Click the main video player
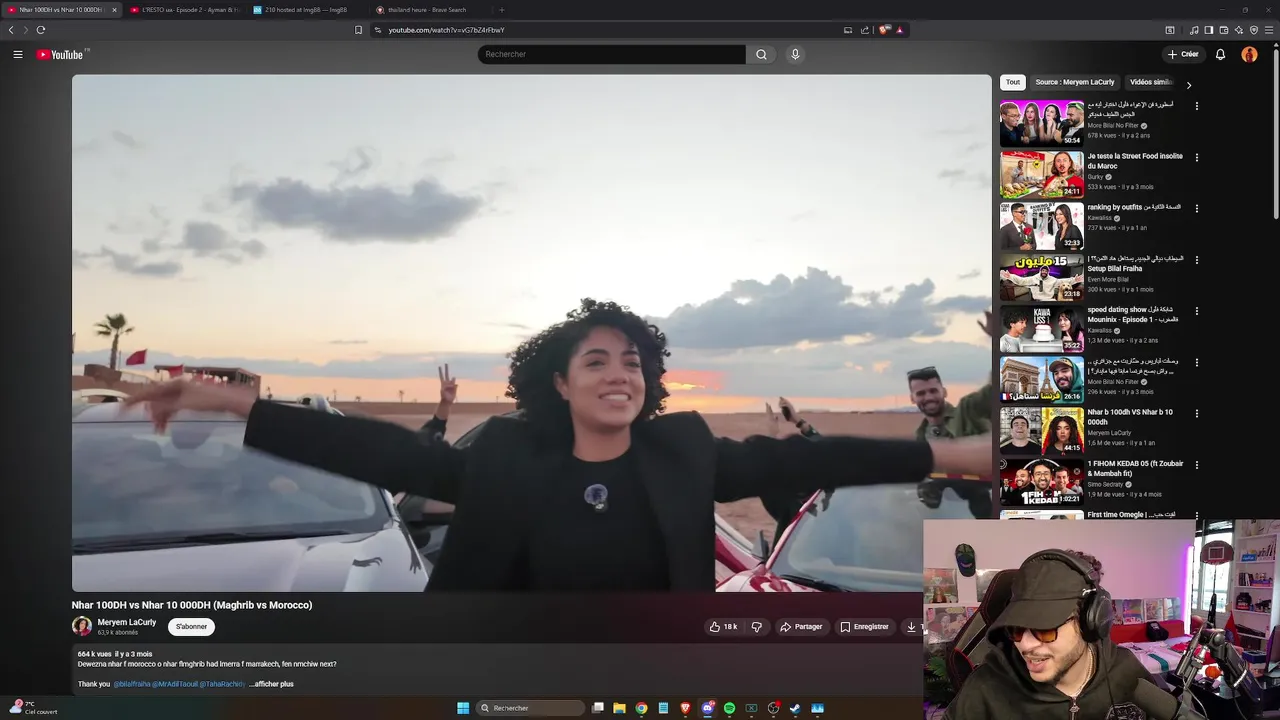The height and width of the screenshot is (720, 1280). click(531, 333)
